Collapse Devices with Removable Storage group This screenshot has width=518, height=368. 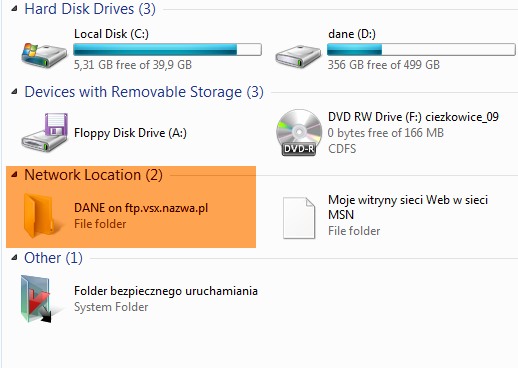tap(14, 92)
